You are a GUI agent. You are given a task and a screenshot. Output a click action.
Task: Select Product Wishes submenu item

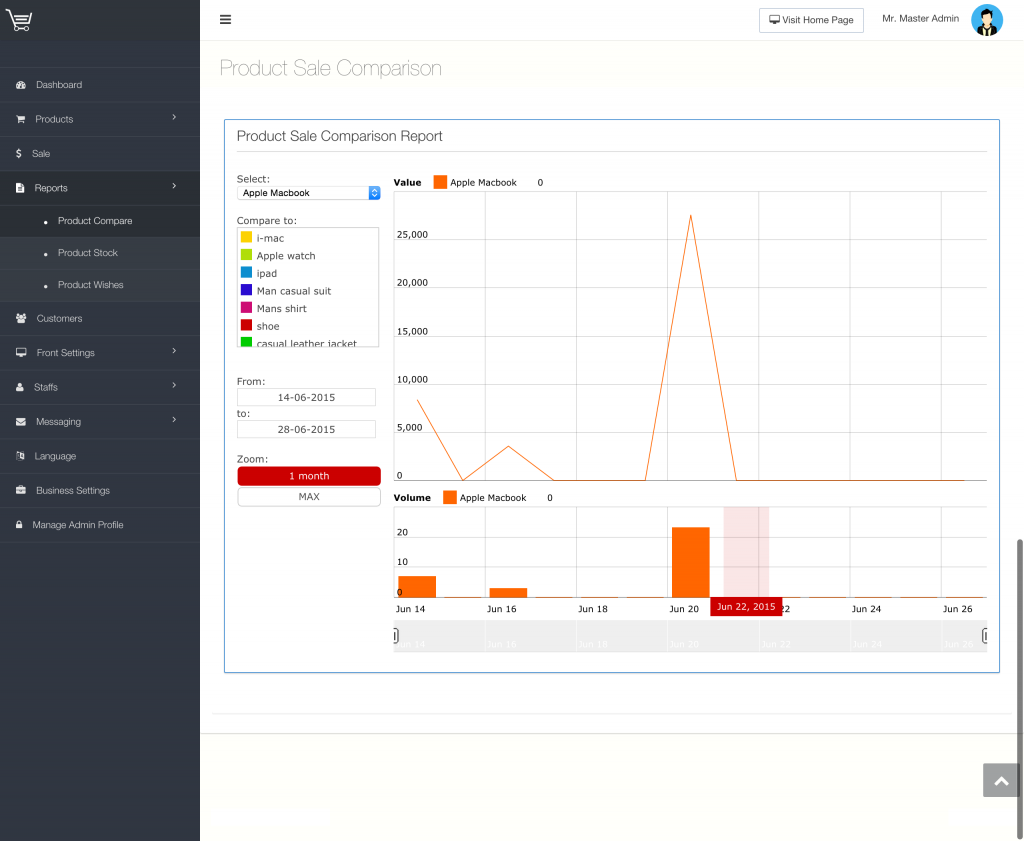(x=100, y=285)
